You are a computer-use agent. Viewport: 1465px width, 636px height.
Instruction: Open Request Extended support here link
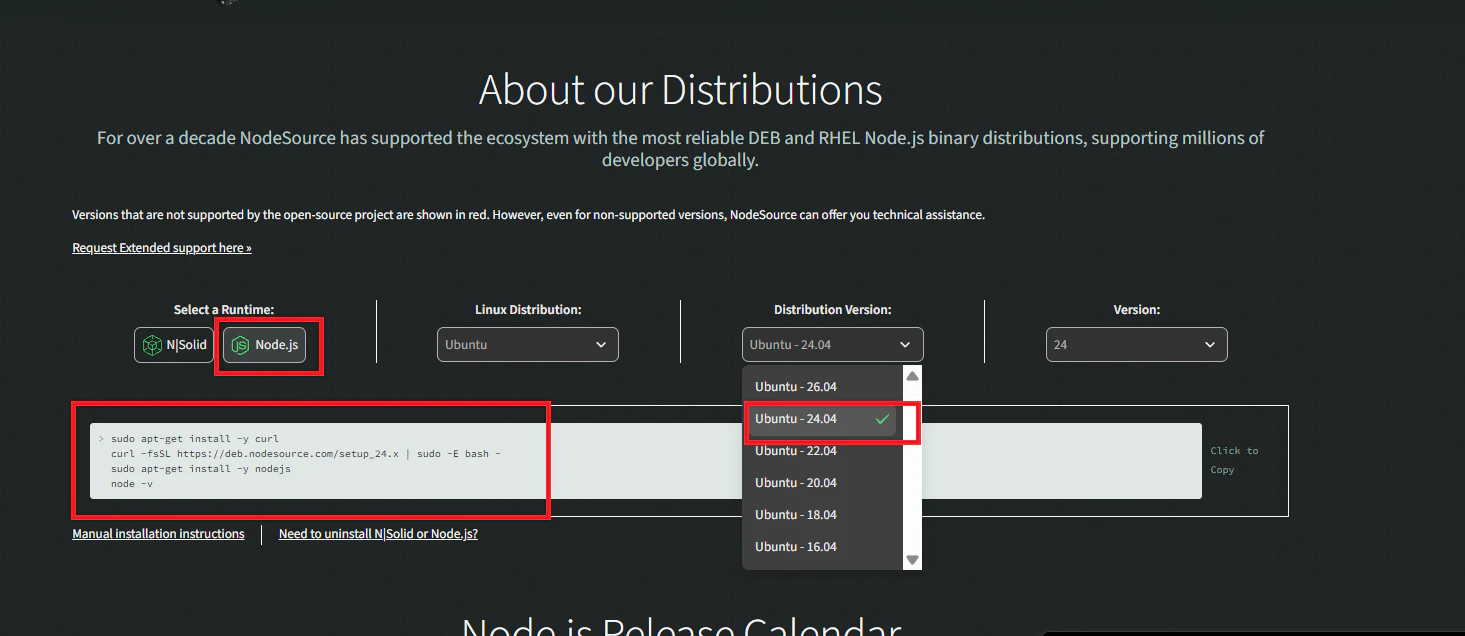[162, 248]
